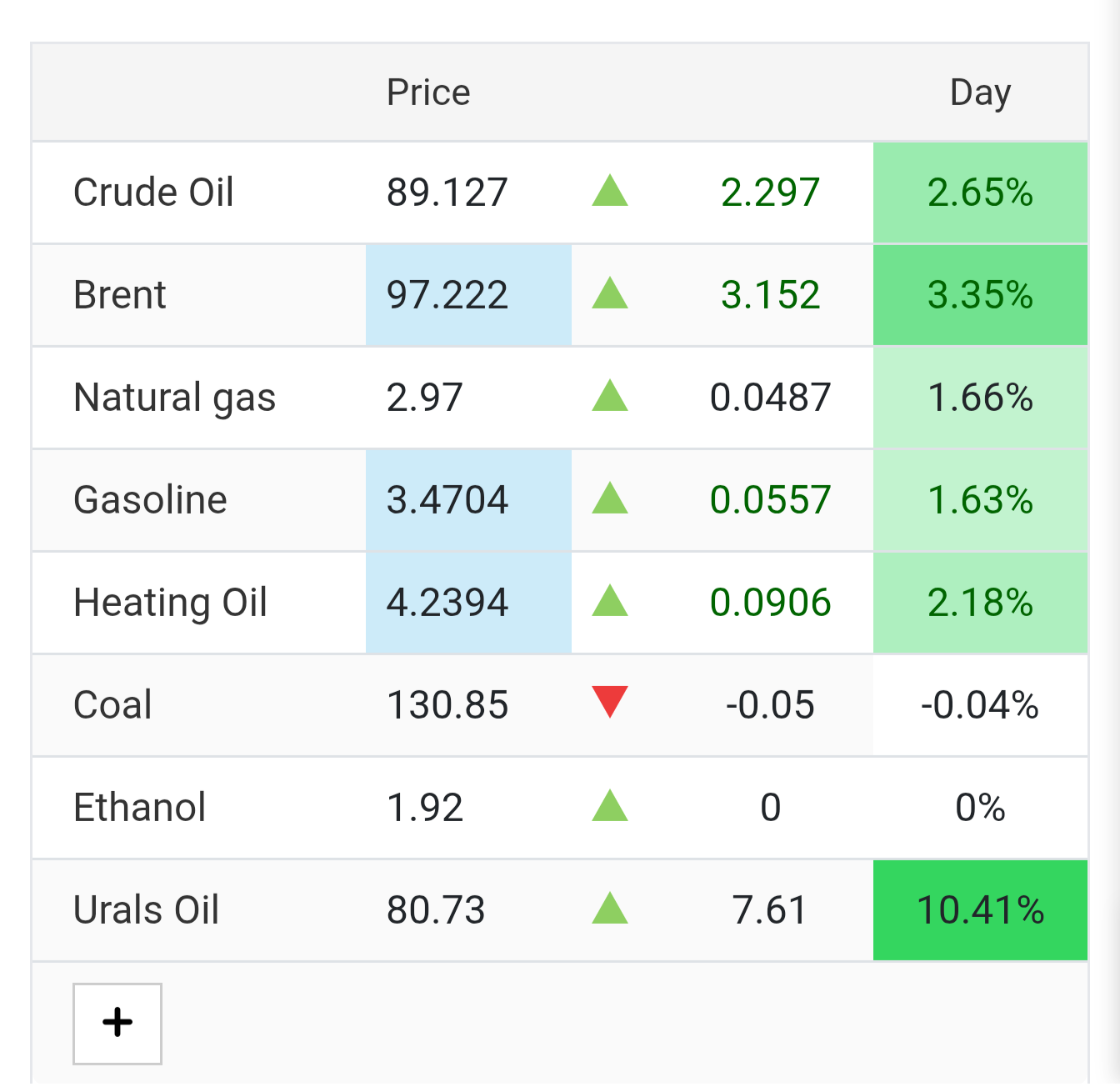The image size is (1120, 1092).
Task: Click the Coal day change -0.04%
Action: tap(981, 705)
